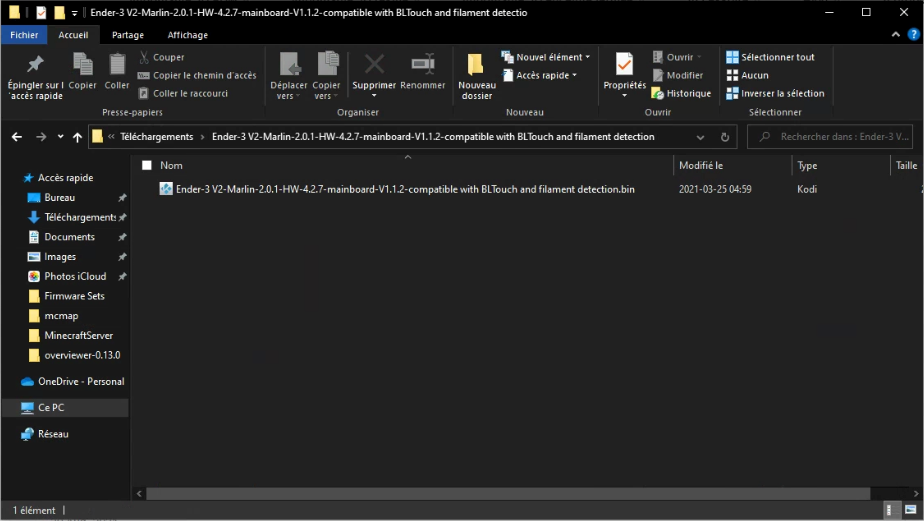Open the MinecraftServer folder
924x521 pixels.
[78, 335]
